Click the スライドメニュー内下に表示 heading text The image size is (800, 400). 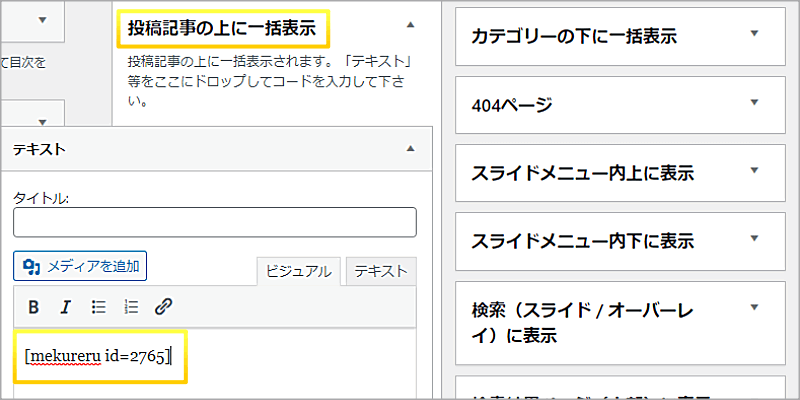(583, 240)
